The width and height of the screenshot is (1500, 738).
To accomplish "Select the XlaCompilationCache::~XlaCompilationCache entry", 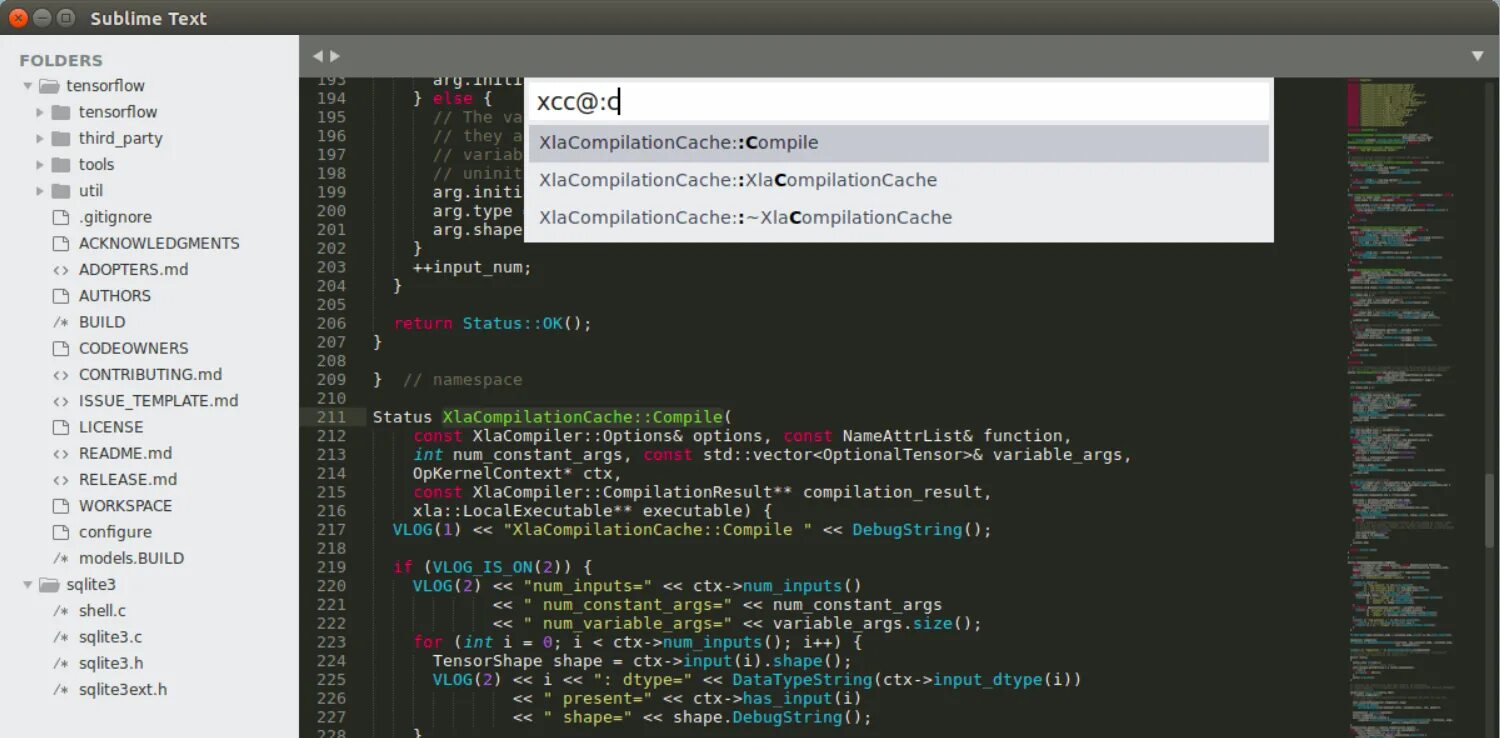I will click(x=744, y=217).
